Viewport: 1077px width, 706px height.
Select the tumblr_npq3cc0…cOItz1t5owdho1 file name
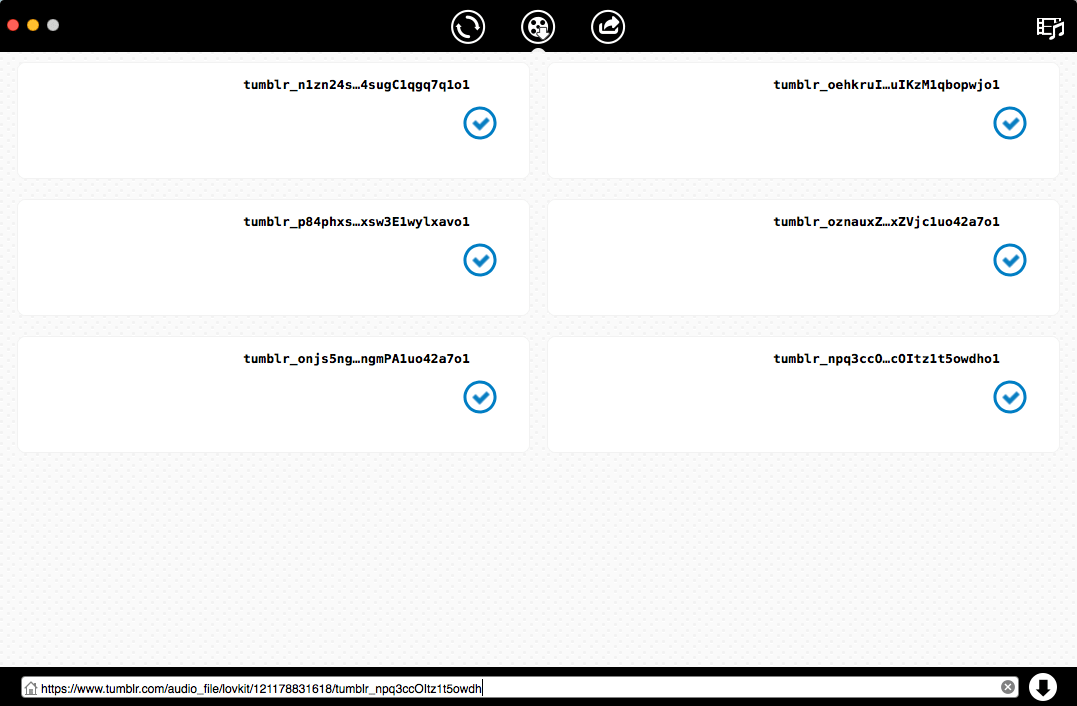pos(886,358)
